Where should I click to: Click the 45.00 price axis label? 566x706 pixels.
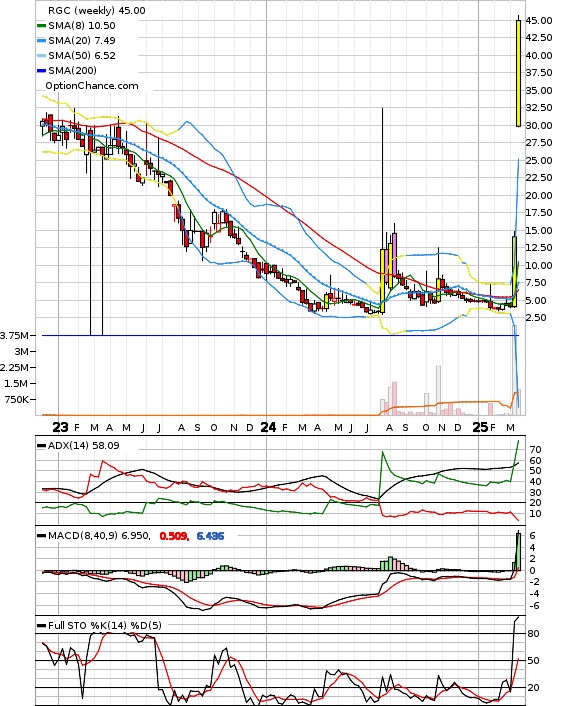tap(539, 21)
